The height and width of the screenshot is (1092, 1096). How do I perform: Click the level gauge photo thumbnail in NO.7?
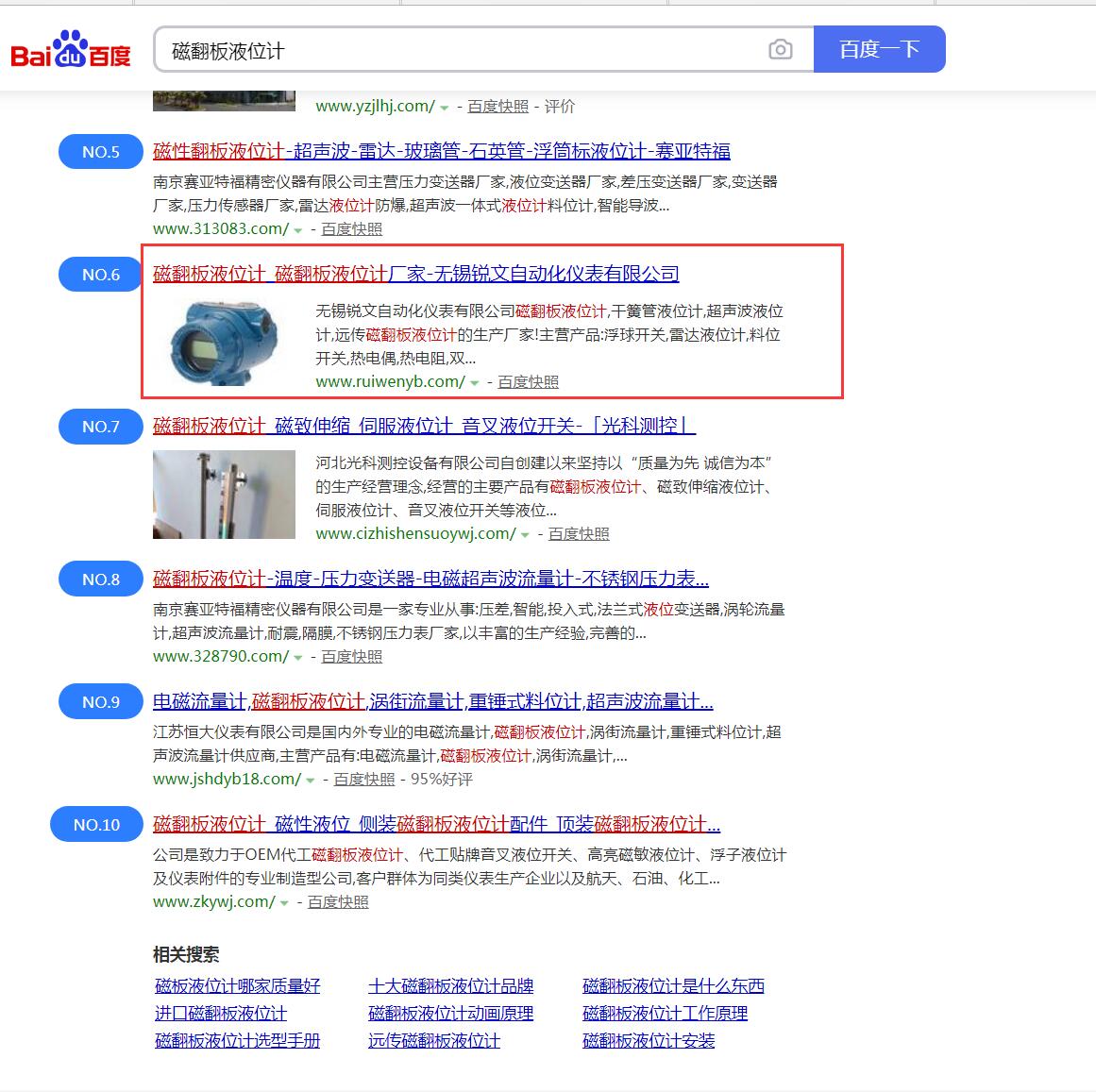pyautogui.click(x=224, y=494)
